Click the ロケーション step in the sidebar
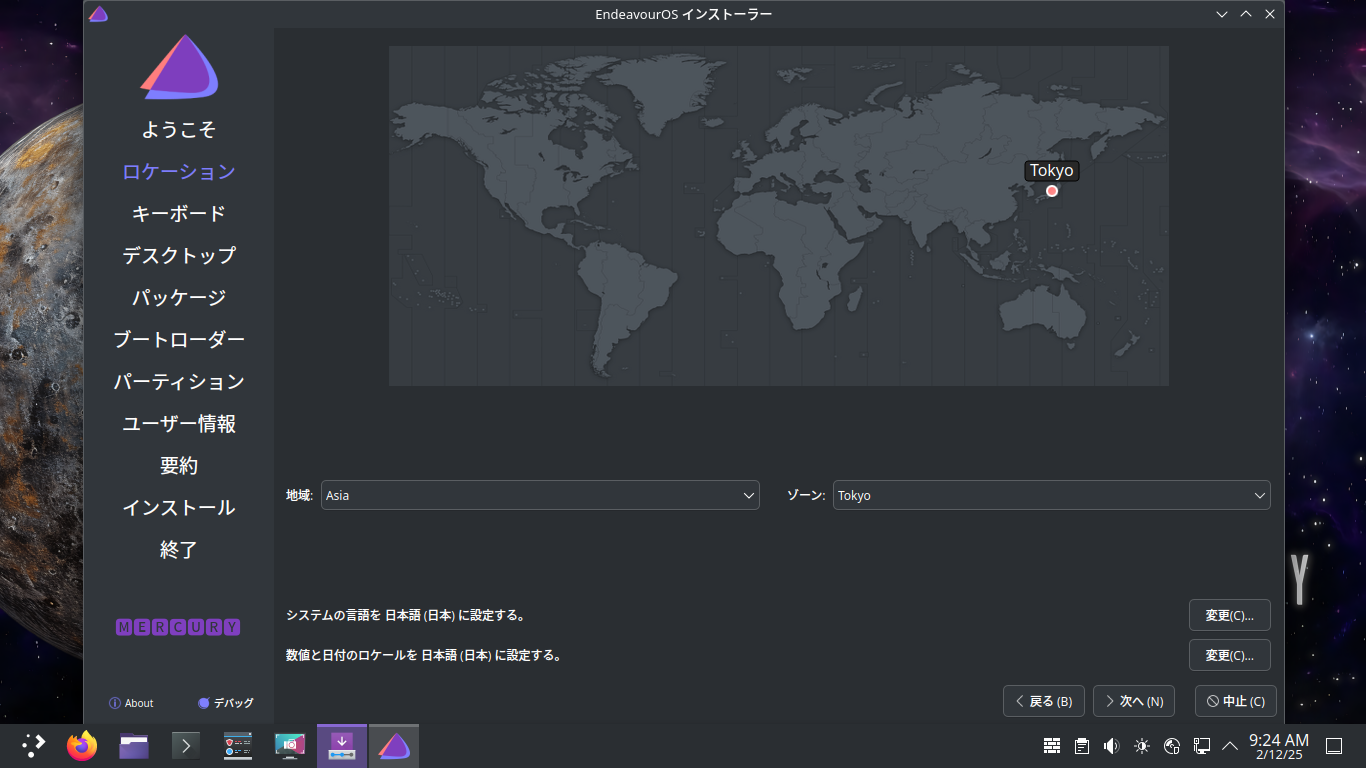The width and height of the screenshot is (1366, 768). click(179, 172)
